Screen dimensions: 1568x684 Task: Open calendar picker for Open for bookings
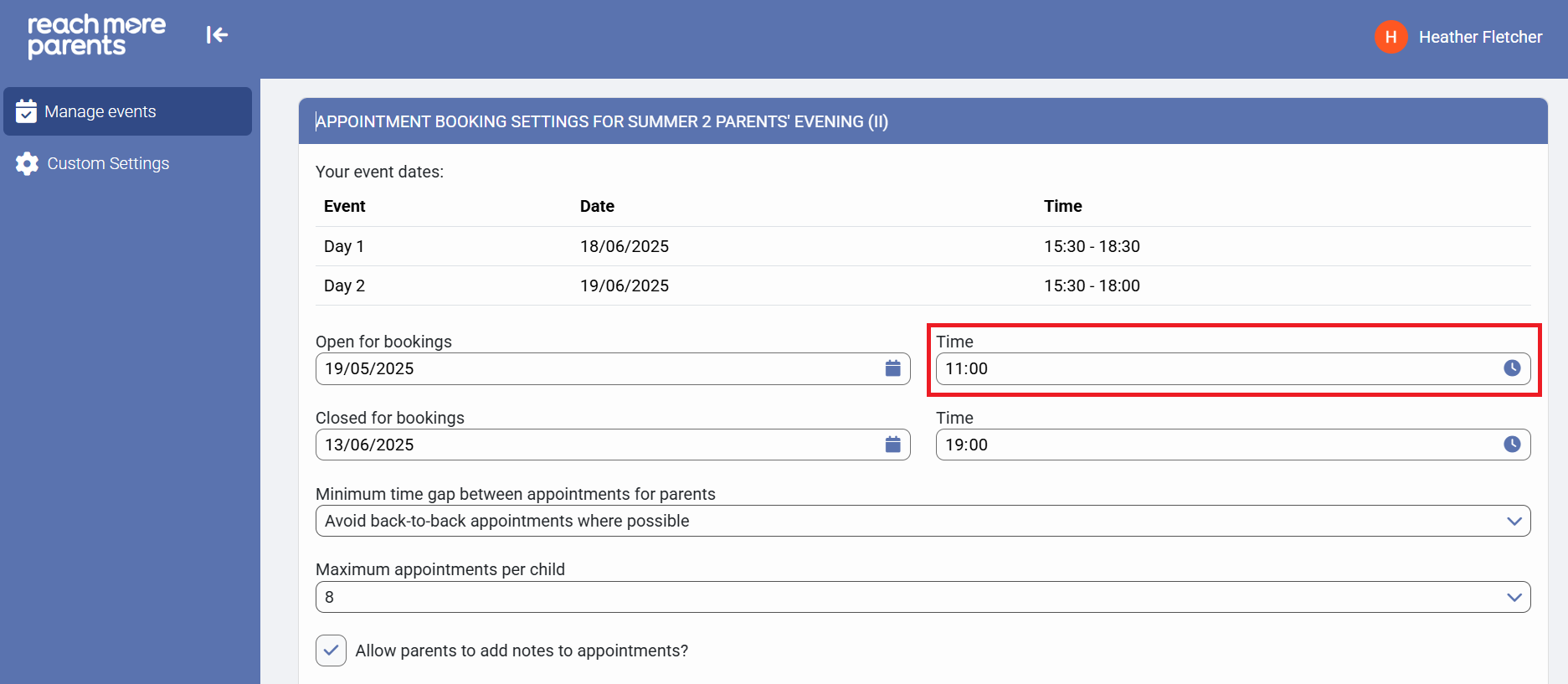click(x=892, y=368)
